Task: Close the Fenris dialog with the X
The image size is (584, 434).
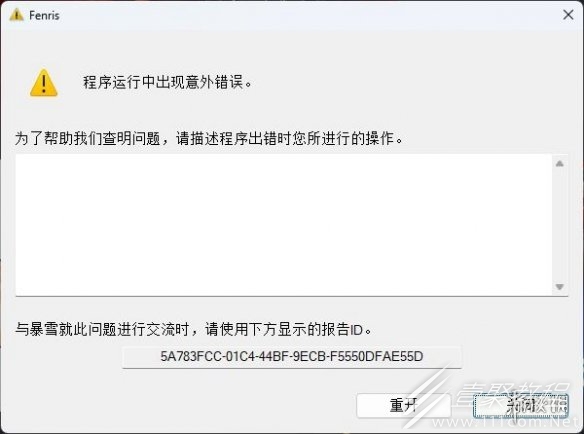Action: [x=568, y=15]
